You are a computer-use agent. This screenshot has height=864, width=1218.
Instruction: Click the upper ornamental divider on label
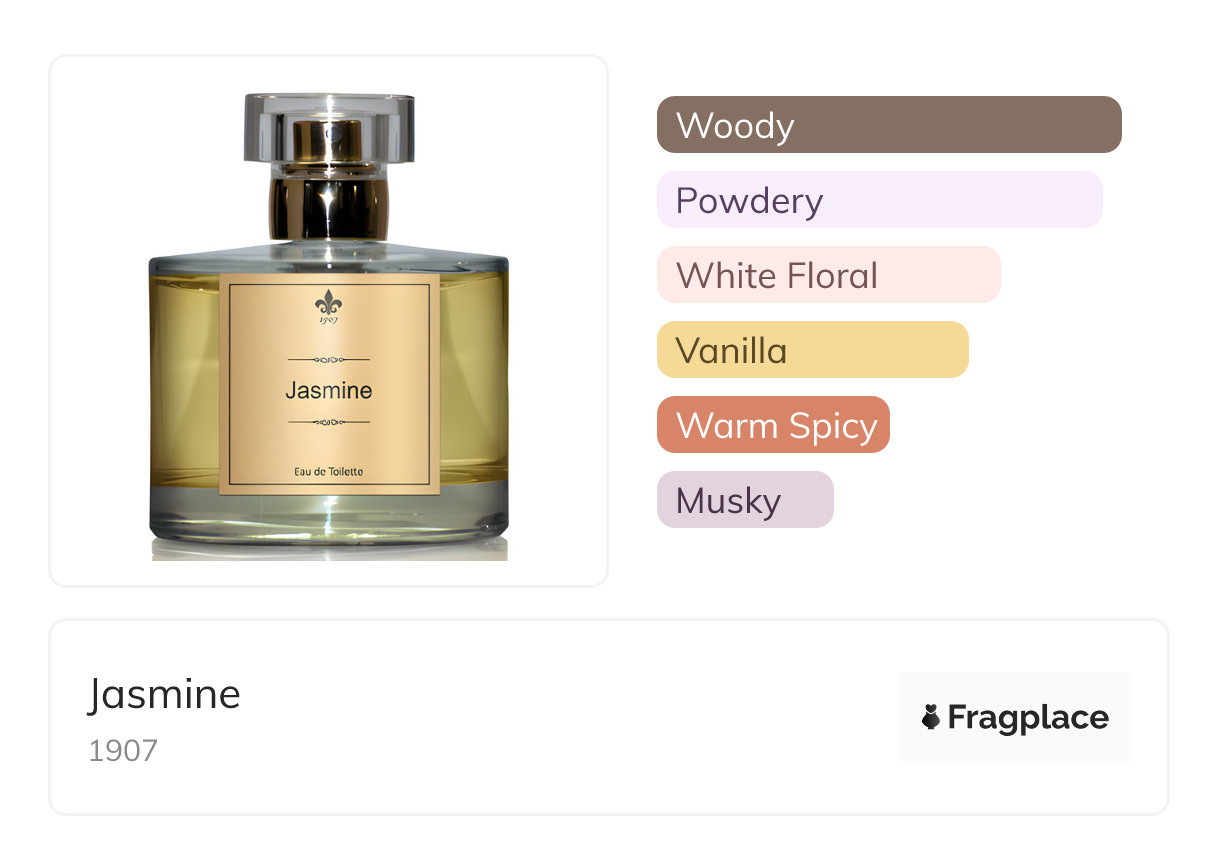click(329, 359)
